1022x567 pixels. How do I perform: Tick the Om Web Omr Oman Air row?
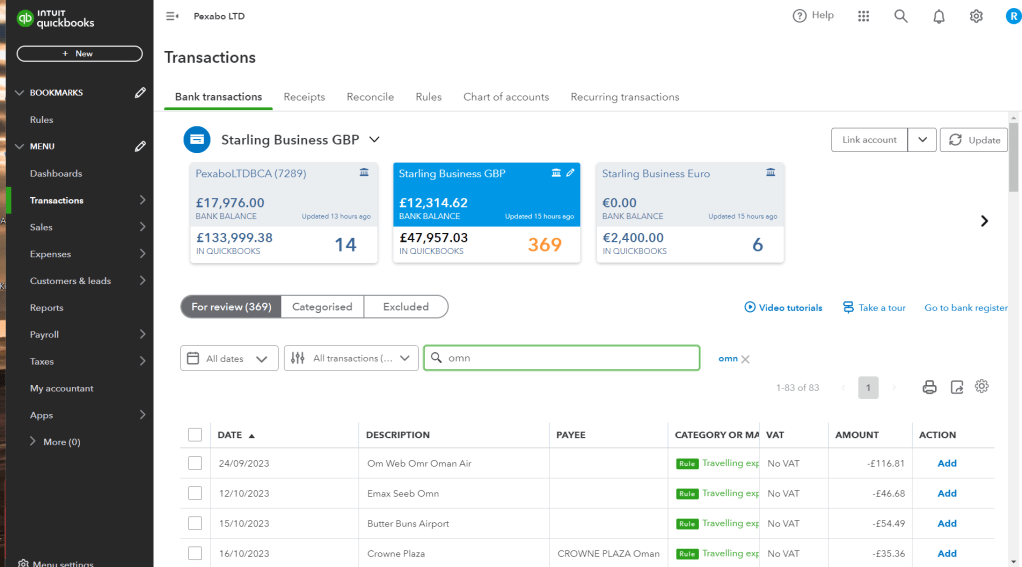195,463
